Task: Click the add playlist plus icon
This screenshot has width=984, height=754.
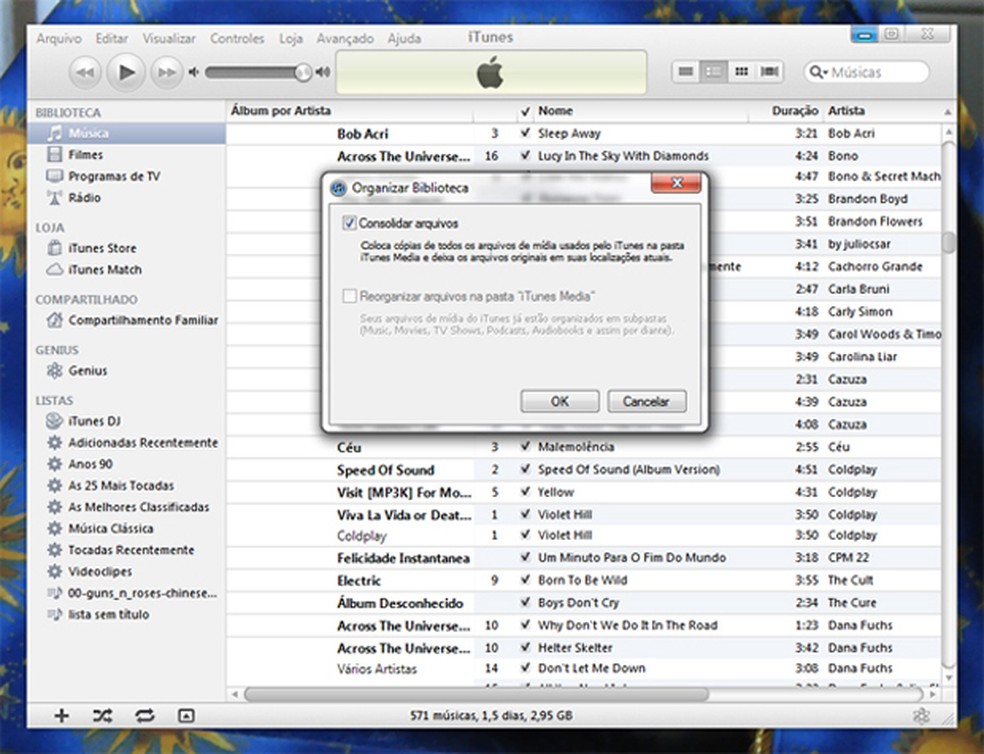Action: click(x=62, y=715)
